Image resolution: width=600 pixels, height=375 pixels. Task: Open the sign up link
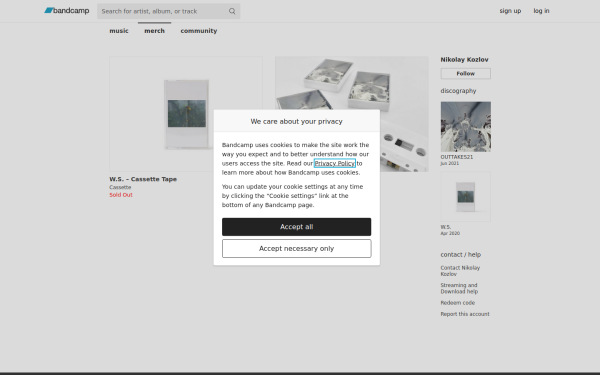[510, 11]
